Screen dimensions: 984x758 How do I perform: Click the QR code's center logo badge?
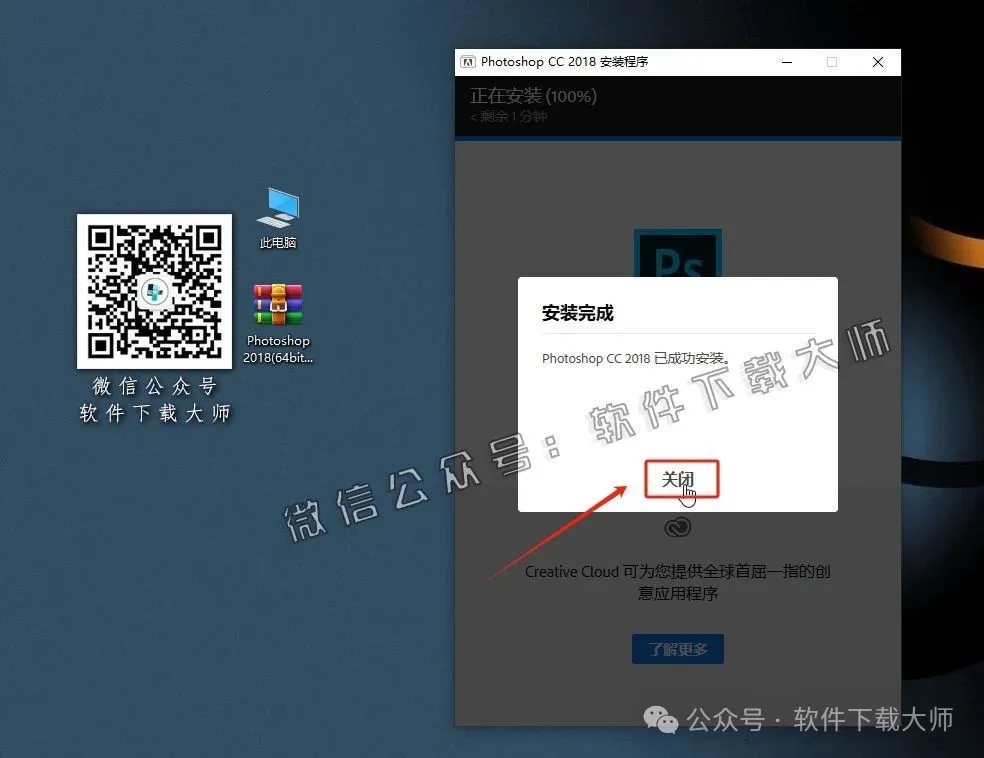154,292
